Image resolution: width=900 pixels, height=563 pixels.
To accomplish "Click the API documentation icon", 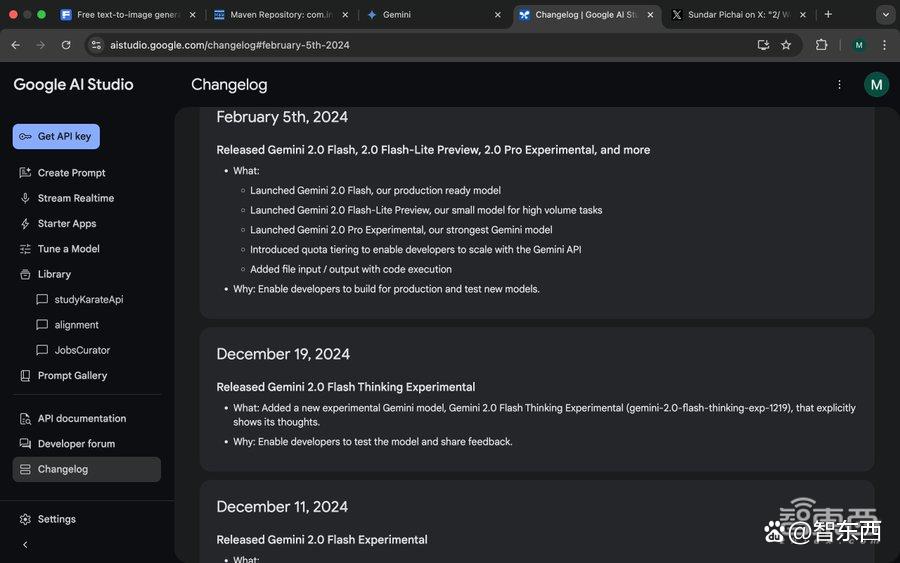I will [x=25, y=419].
